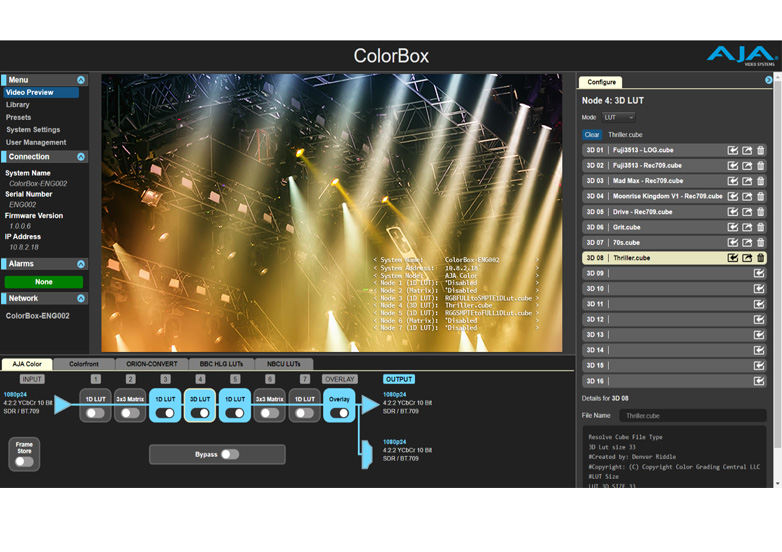Enable node 6 3x3 Matrix switch
Image resolution: width=782 pixels, height=552 pixels.
pos(270,413)
